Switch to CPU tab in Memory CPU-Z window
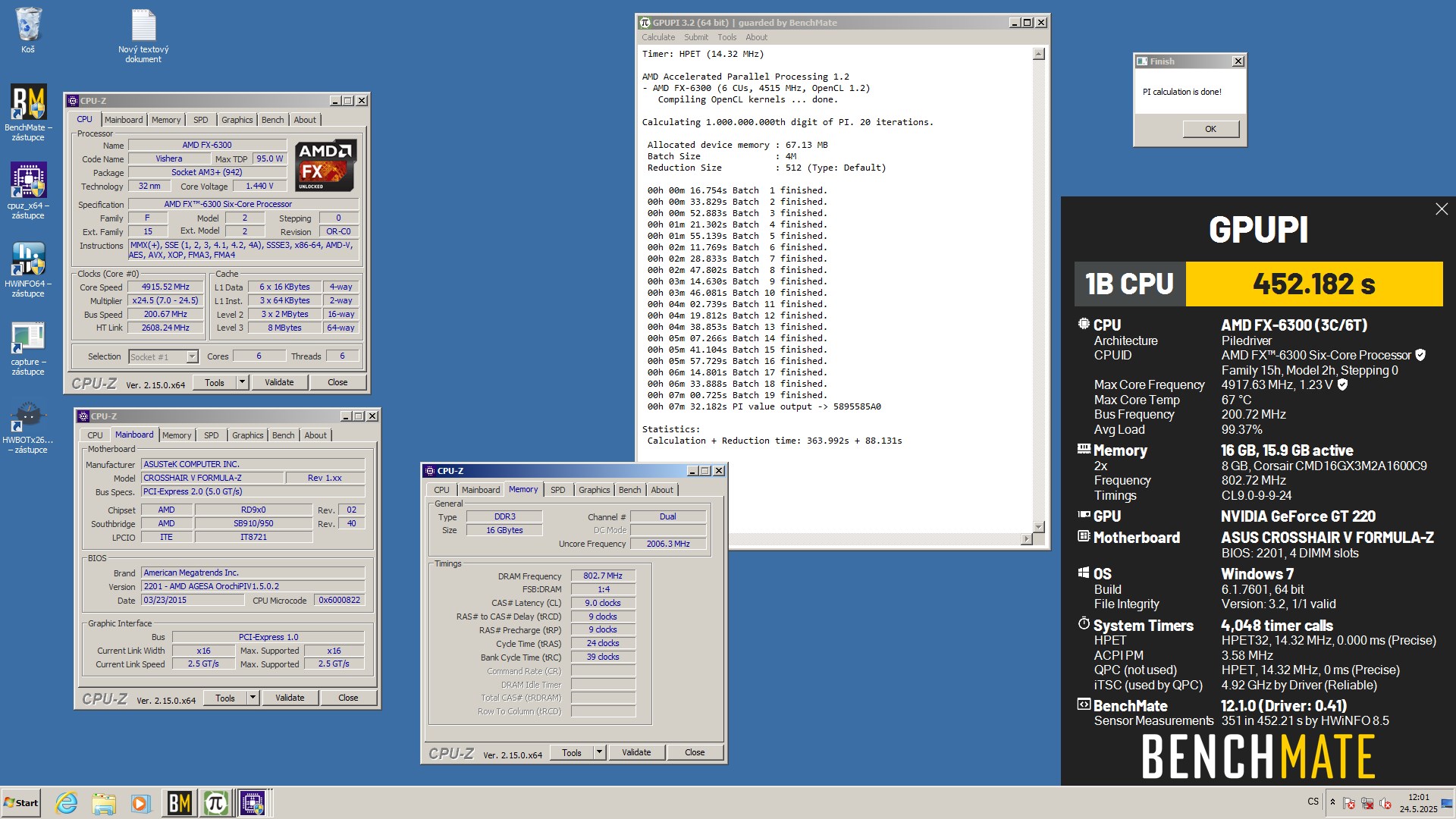 (x=441, y=490)
